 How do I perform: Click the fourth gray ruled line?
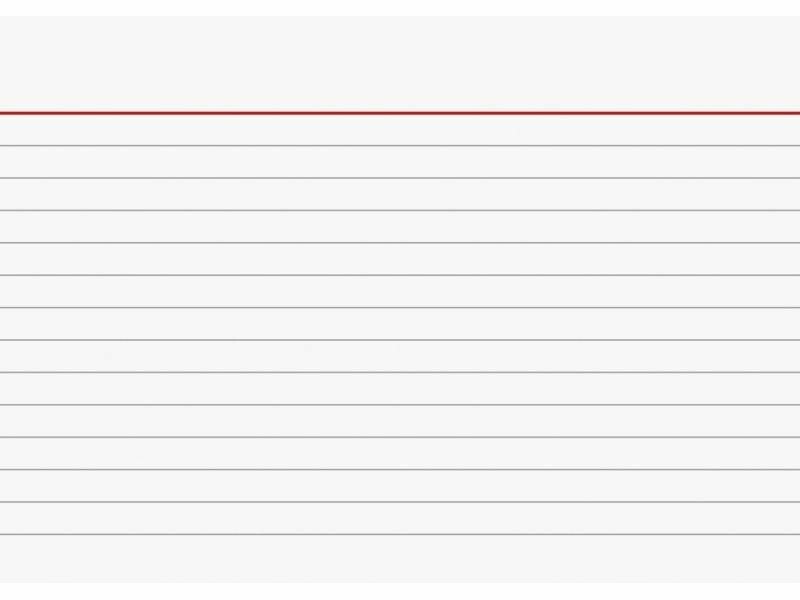pos(400,243)
